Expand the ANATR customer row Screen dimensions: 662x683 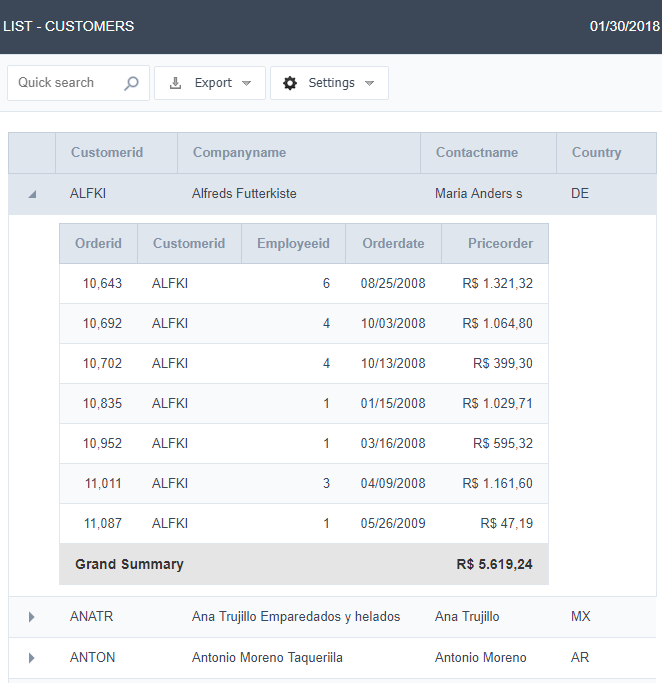coord(32,617)
